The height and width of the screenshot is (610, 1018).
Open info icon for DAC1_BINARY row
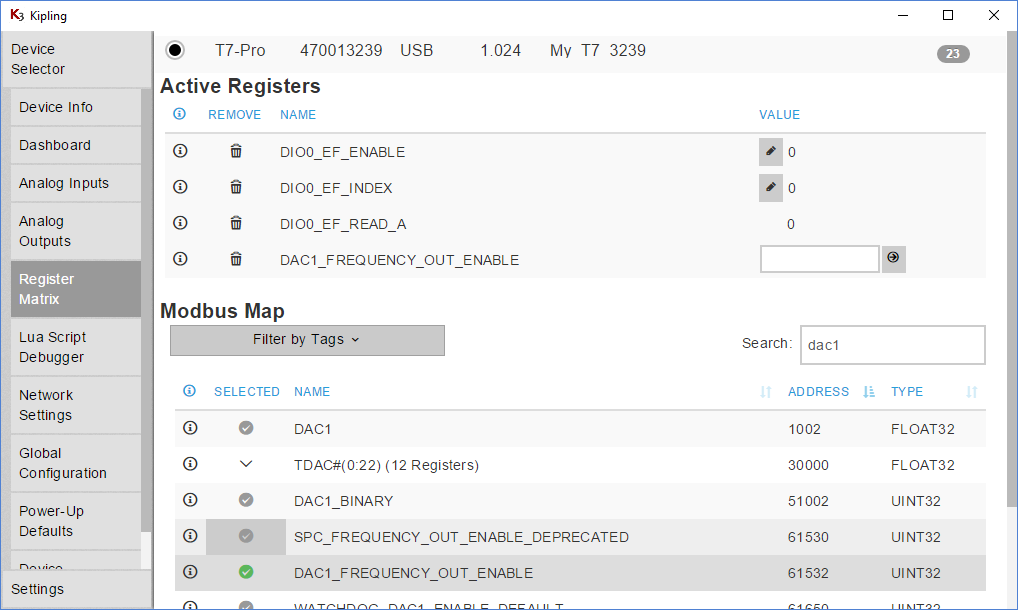[190, 500]
